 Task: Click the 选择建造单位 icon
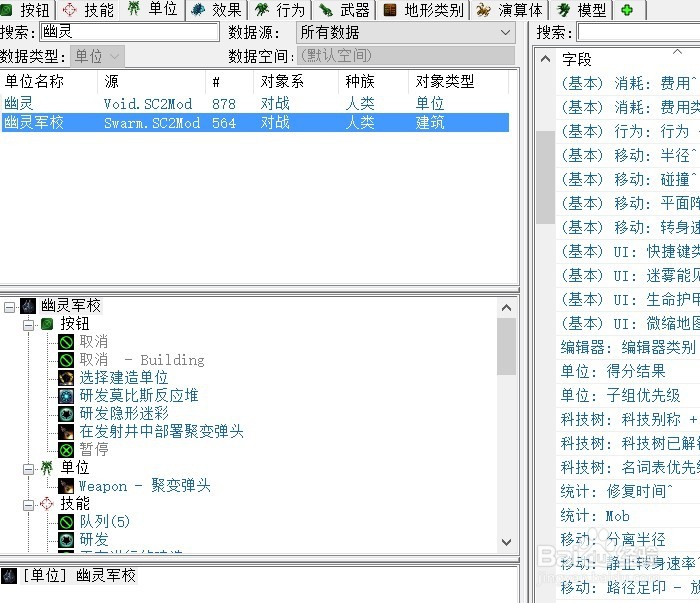pos(66,378)
